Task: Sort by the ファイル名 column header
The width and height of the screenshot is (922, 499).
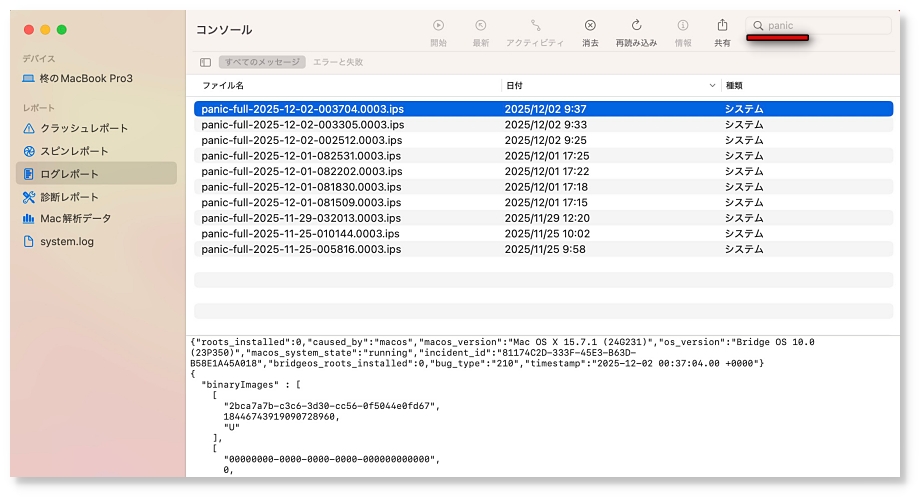Action: (x=223, y=86)
